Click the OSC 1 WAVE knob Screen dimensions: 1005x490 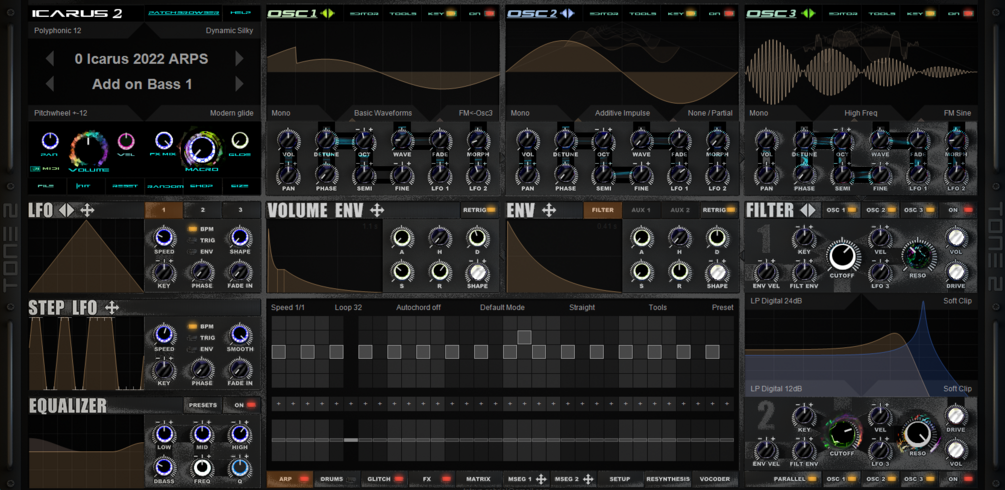click(x=401, y=140)
